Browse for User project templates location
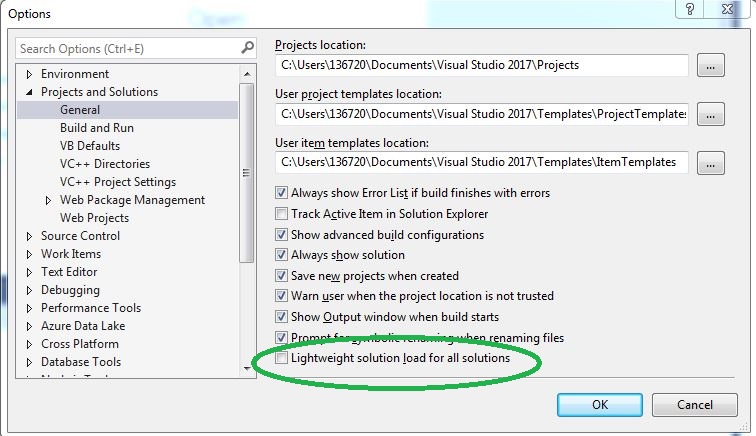 710,114
